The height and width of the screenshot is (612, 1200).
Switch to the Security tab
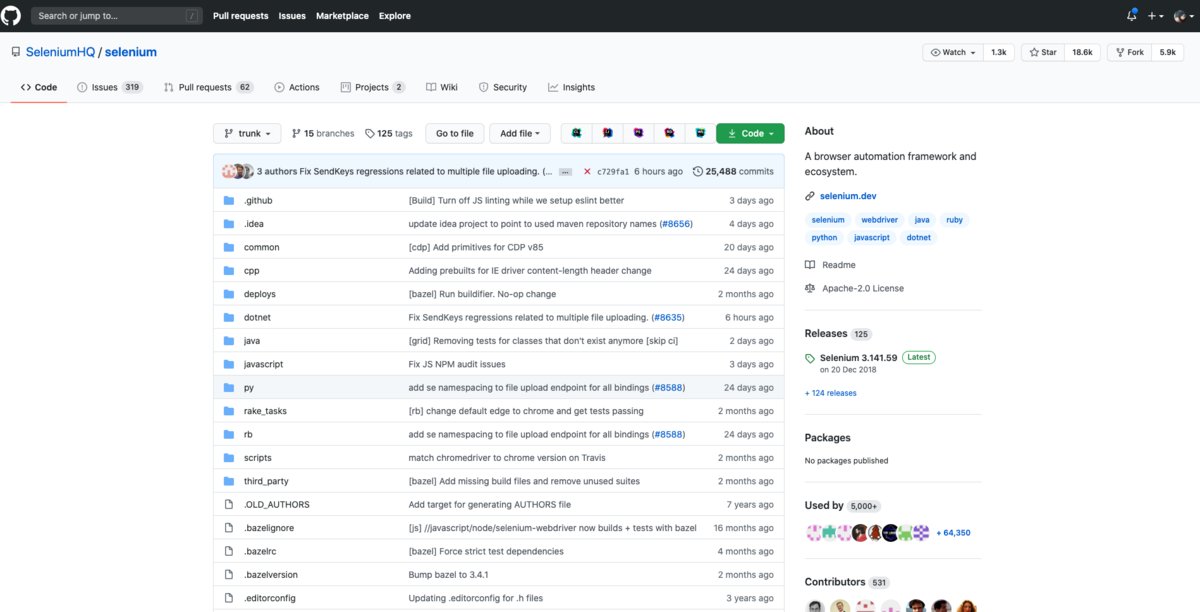(x=503, y=87)
